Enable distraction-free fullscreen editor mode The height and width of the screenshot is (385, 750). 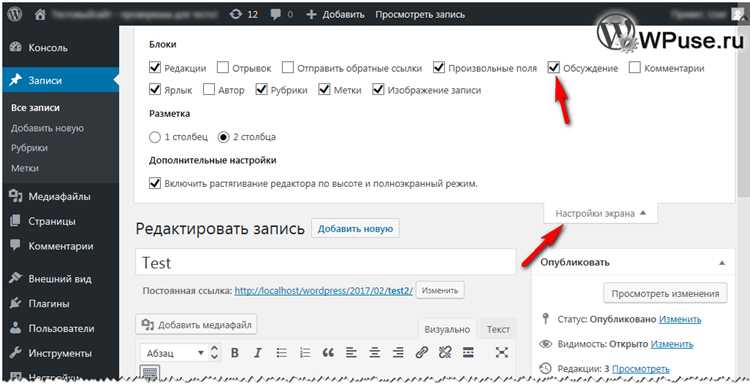tap(501, 353)
